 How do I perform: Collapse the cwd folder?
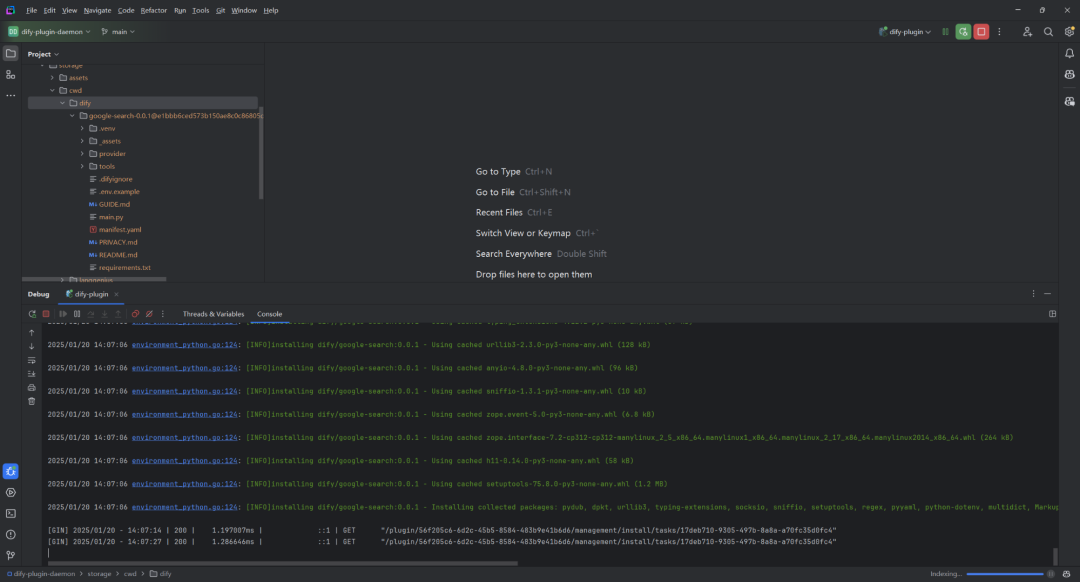pos(52,90)
